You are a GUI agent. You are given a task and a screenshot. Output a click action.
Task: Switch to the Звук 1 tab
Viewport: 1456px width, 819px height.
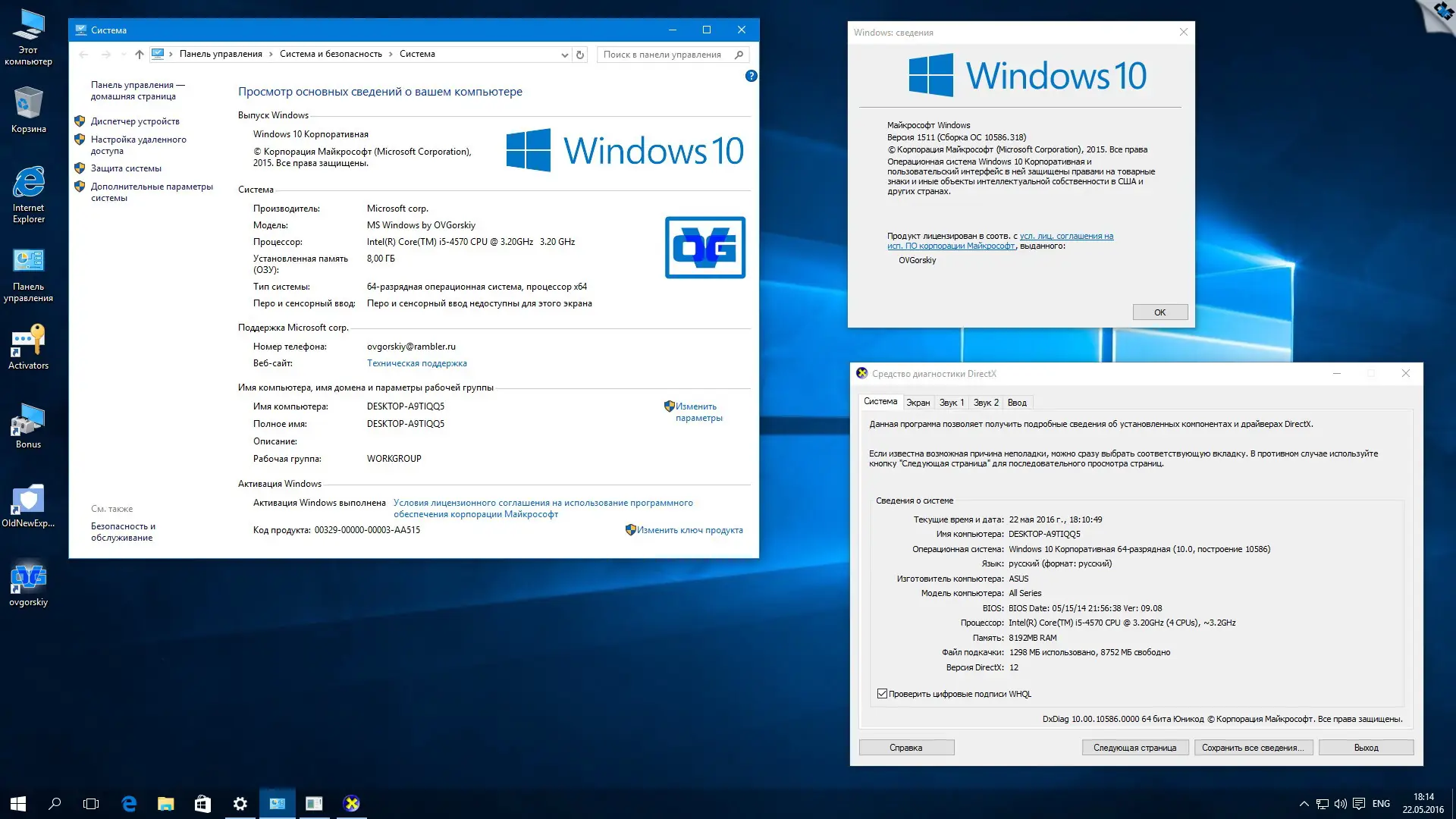(952, 403)
